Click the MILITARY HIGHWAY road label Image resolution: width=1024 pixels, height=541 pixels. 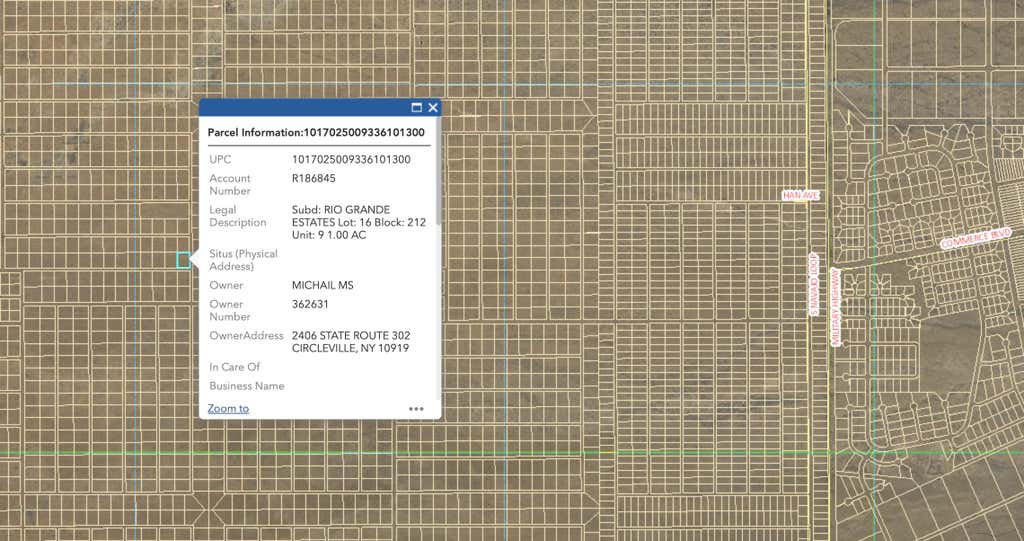pyautogui.click(x=835, y=306)
